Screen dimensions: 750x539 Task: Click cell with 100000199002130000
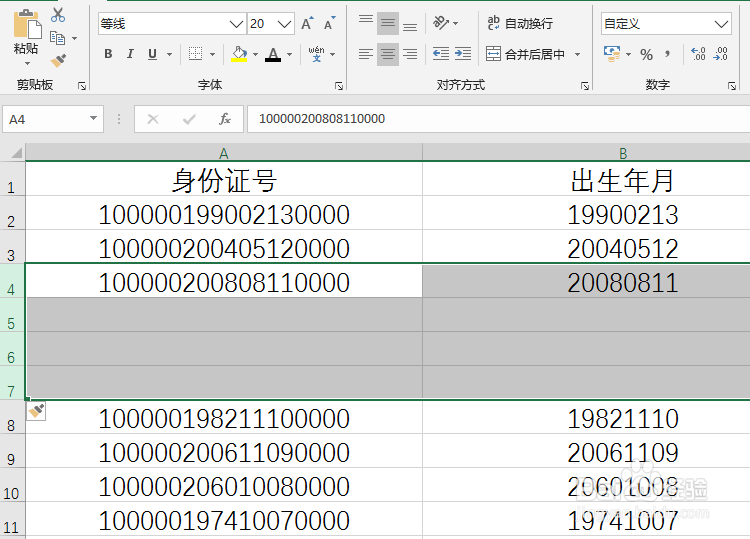tap(223, 213)
